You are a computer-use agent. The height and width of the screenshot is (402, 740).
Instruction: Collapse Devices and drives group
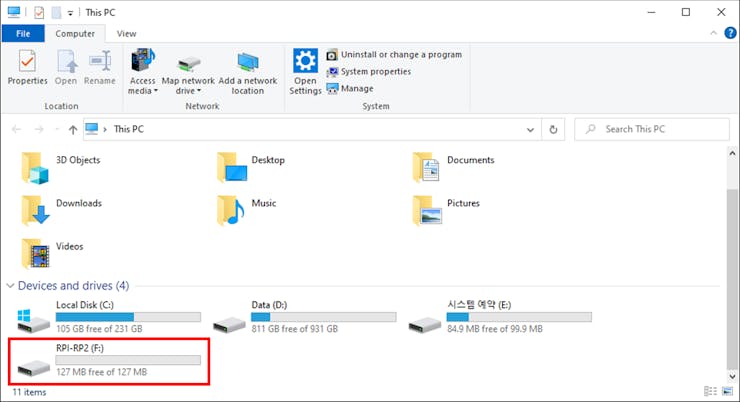point(10,286)
